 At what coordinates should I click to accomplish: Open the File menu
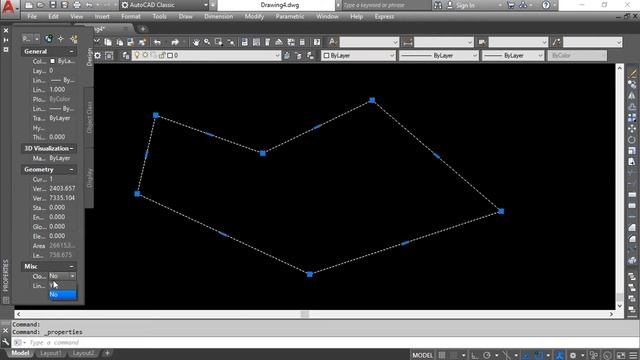coord(32,17)
